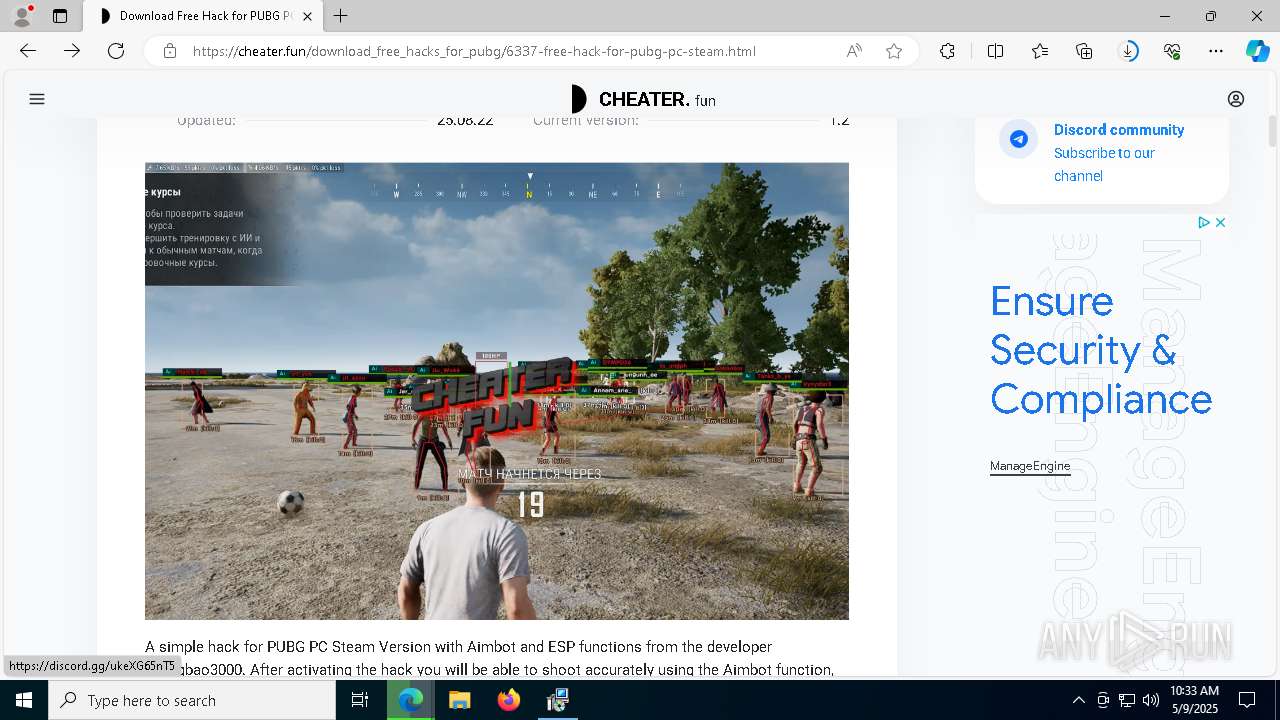Open the site user account icon
The width and height of the screenshot is (1280, 720).
[x=1236, y=99]
